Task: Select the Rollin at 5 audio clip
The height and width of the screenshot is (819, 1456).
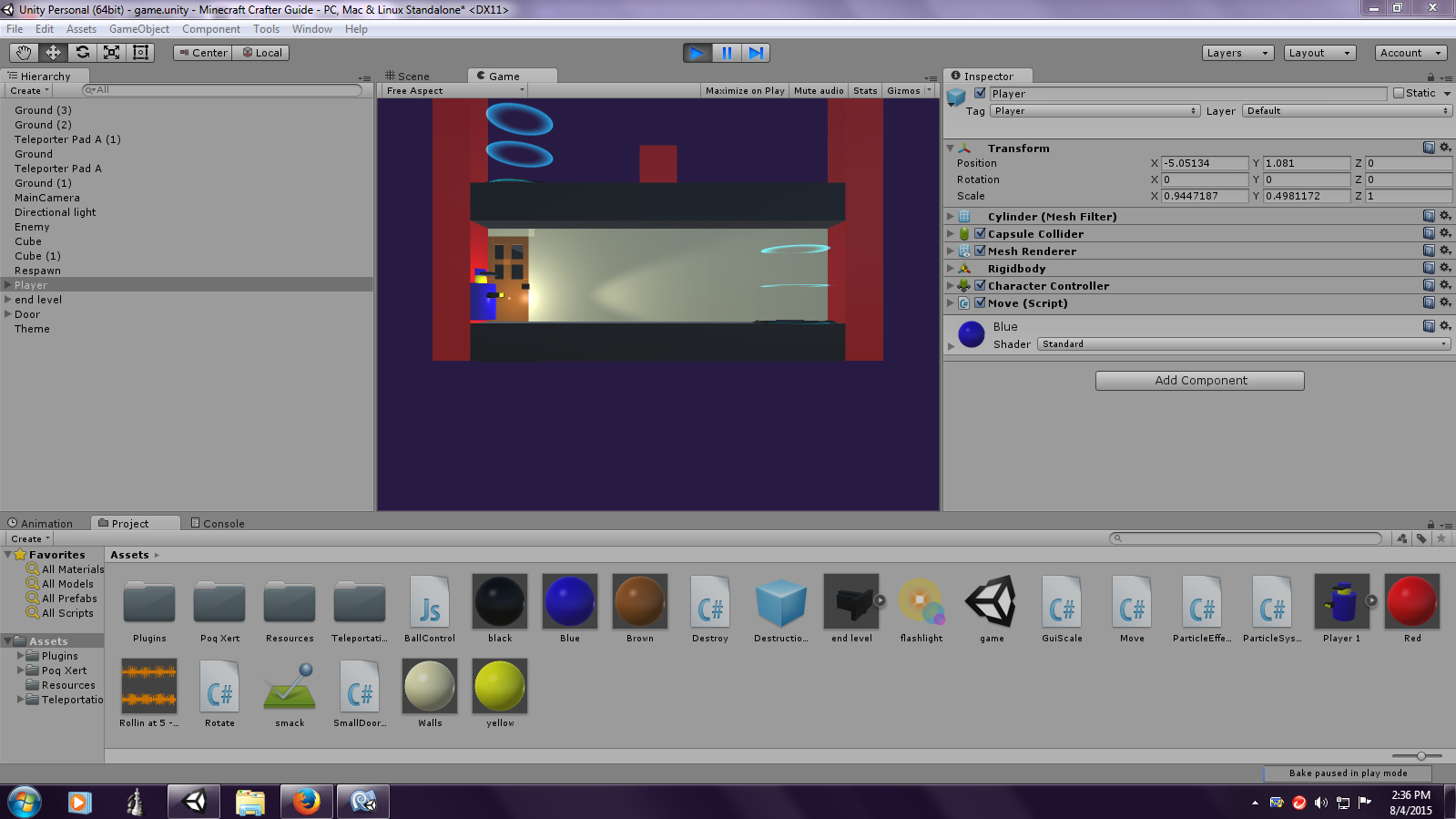Action: click(149, 693)
